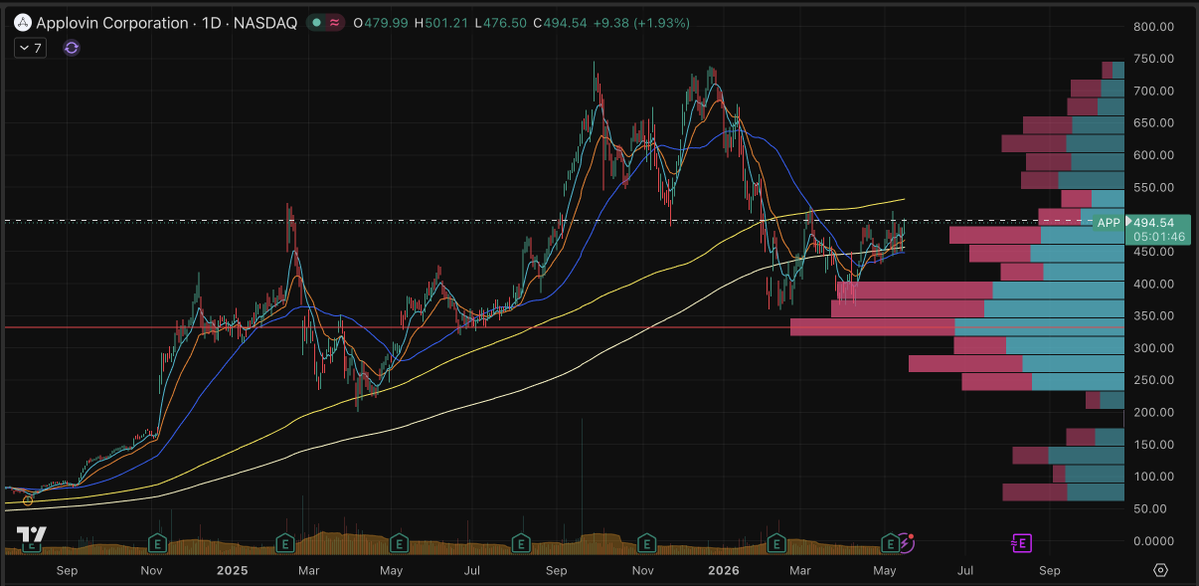Click the 400.00 price axis label
This screenshot has height=586, width=1199.
(1153, 284)
